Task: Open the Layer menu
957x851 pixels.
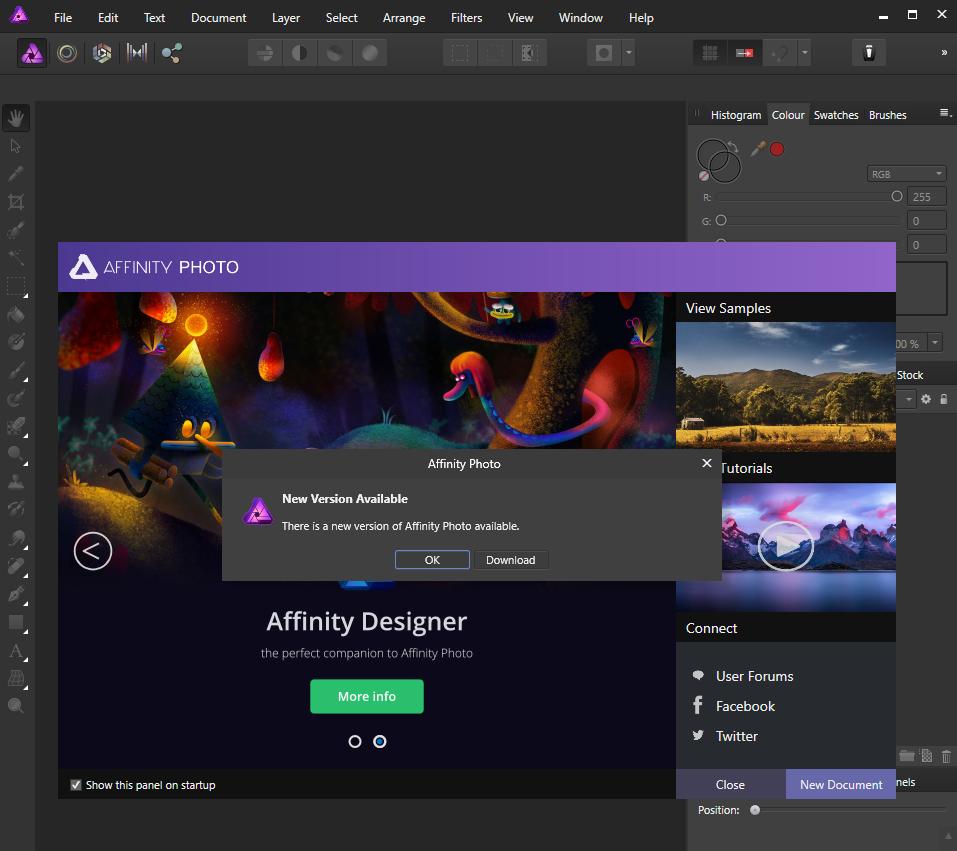Action: pos(286,18)
